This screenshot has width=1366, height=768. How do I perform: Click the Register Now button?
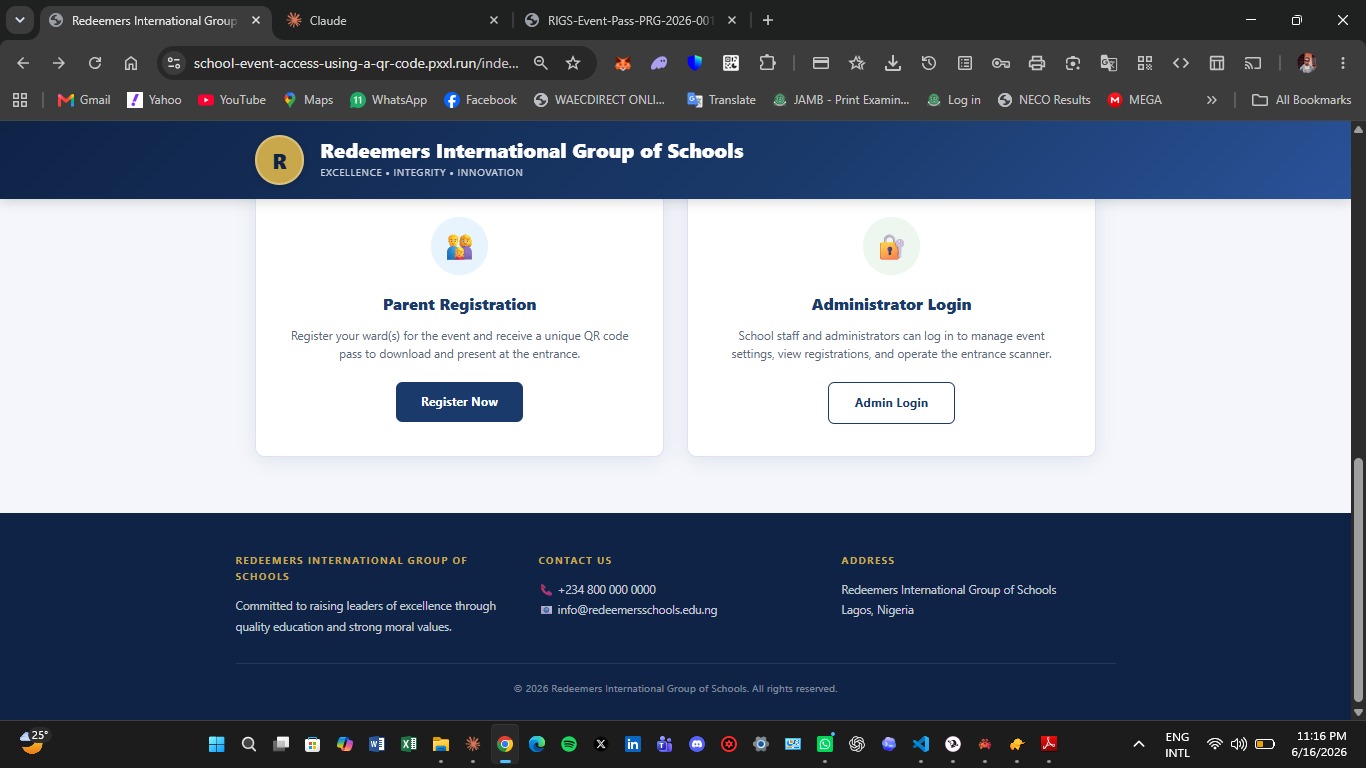459,402
